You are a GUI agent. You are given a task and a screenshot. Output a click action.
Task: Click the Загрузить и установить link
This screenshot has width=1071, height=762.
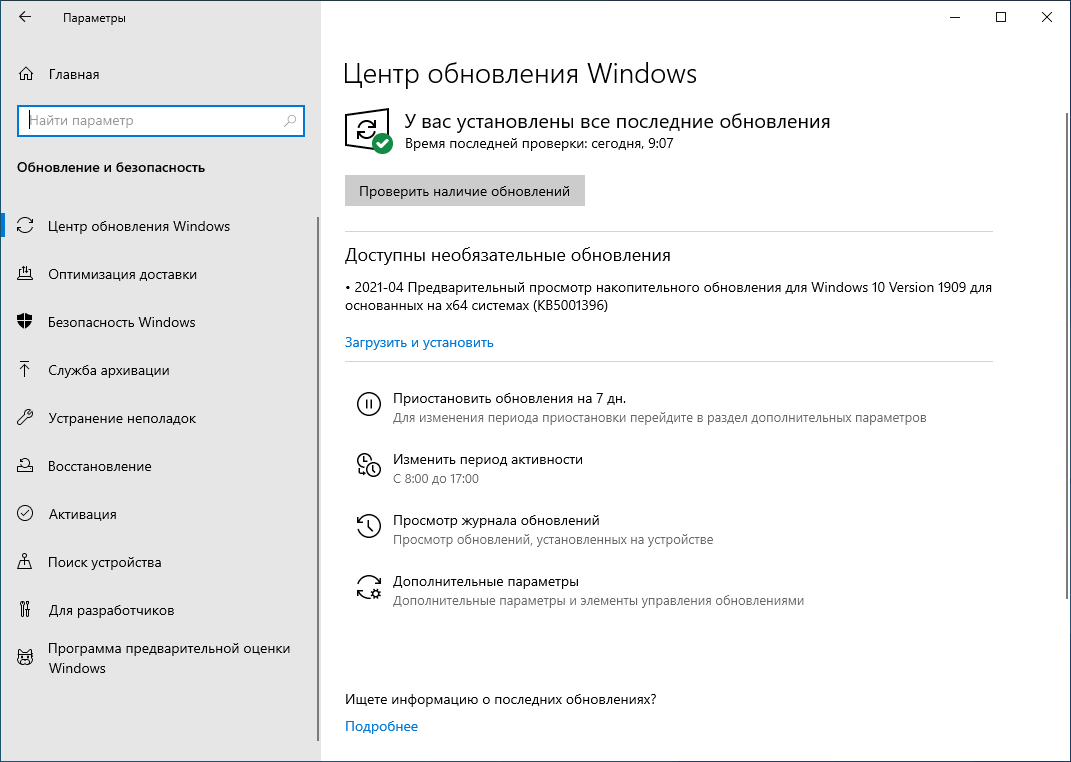click(418, 342)
